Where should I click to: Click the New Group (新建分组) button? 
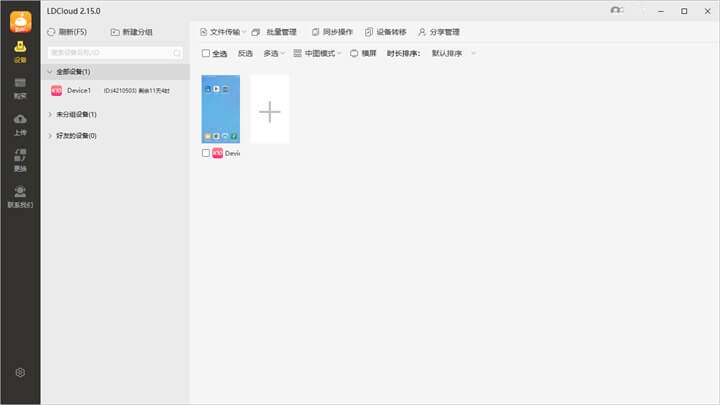point(131,32)
